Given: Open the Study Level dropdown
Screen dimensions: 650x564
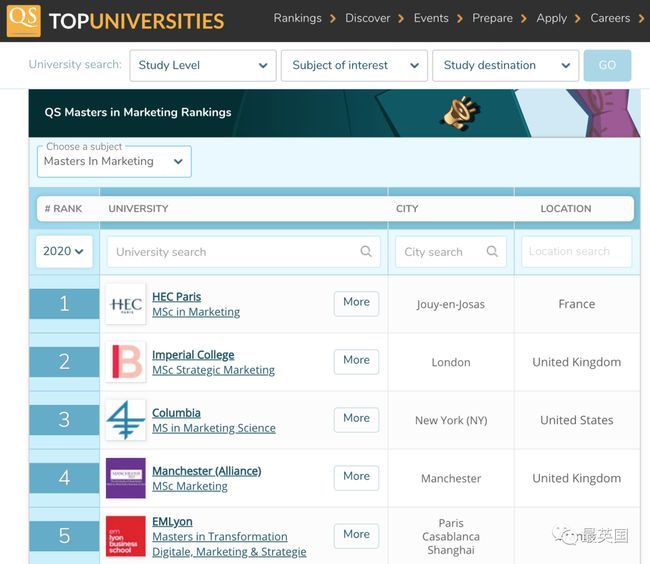Looking at the screenshot, I should tap(203, 65).
